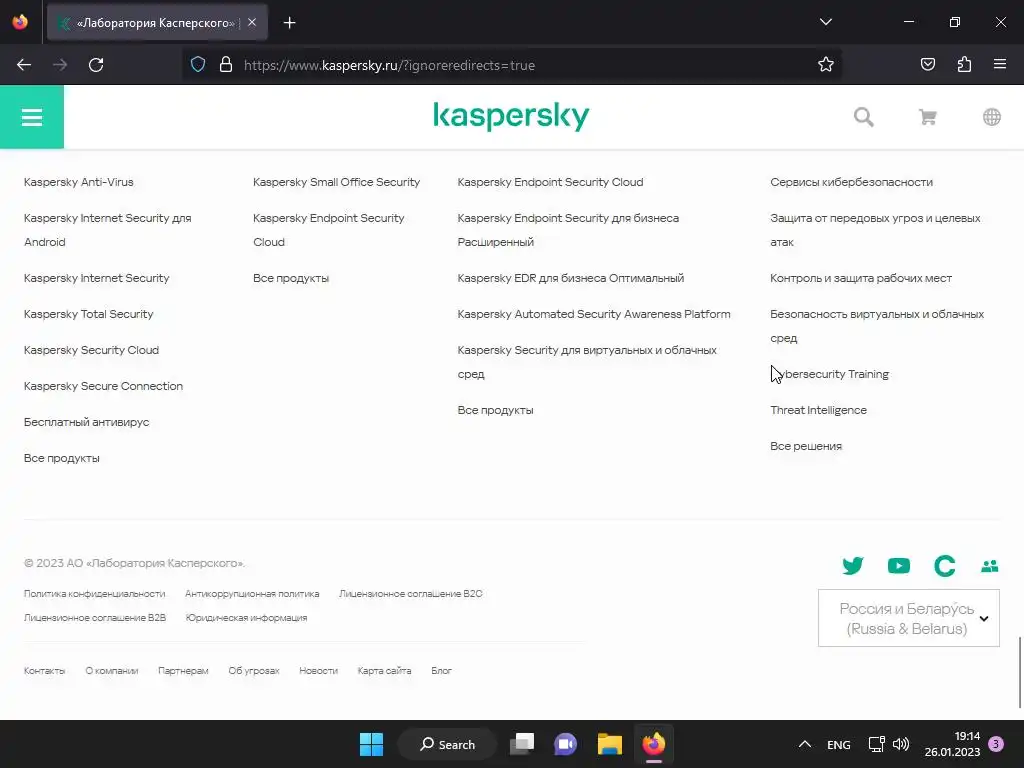Reload the page with the refresh button
Screen dimensions: 1024x768
[96, 65]
